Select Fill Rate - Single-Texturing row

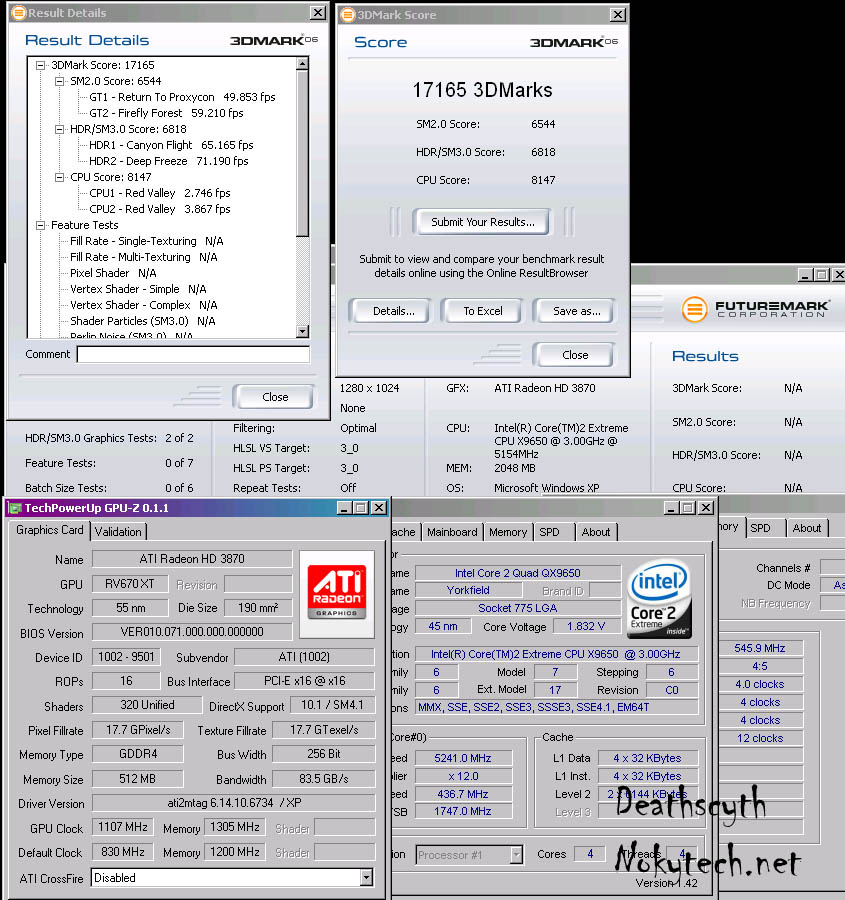coord(146,242)
